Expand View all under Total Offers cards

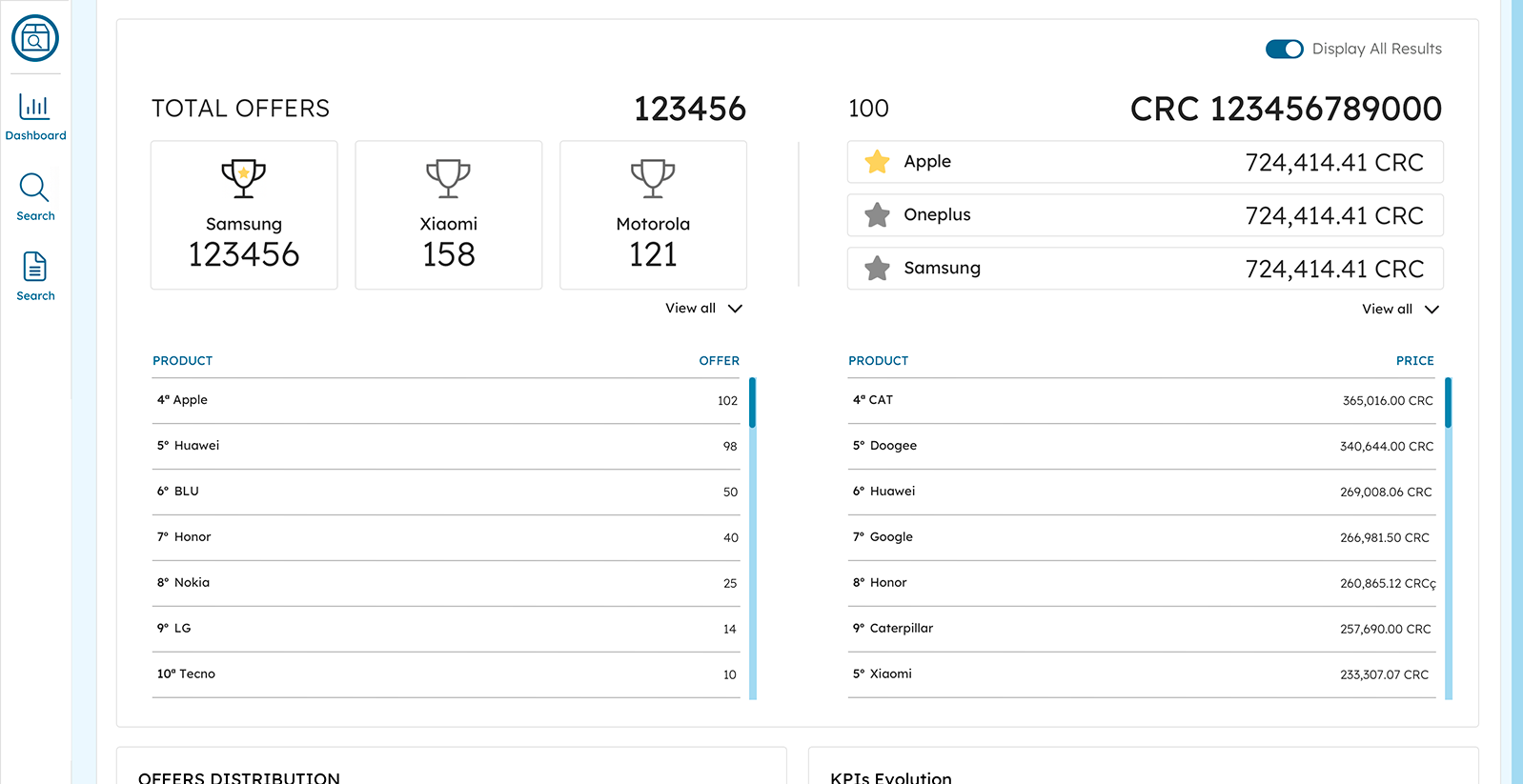coord(703,308)
